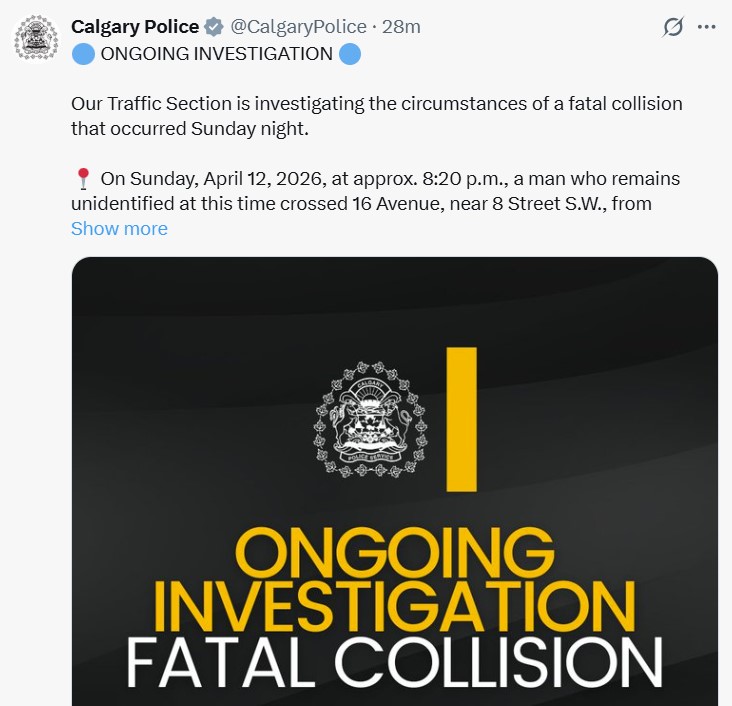Viewport: 732px width, 706px height.
Task: Open the three-dot More options menu
Action: [x=706, y=28]
